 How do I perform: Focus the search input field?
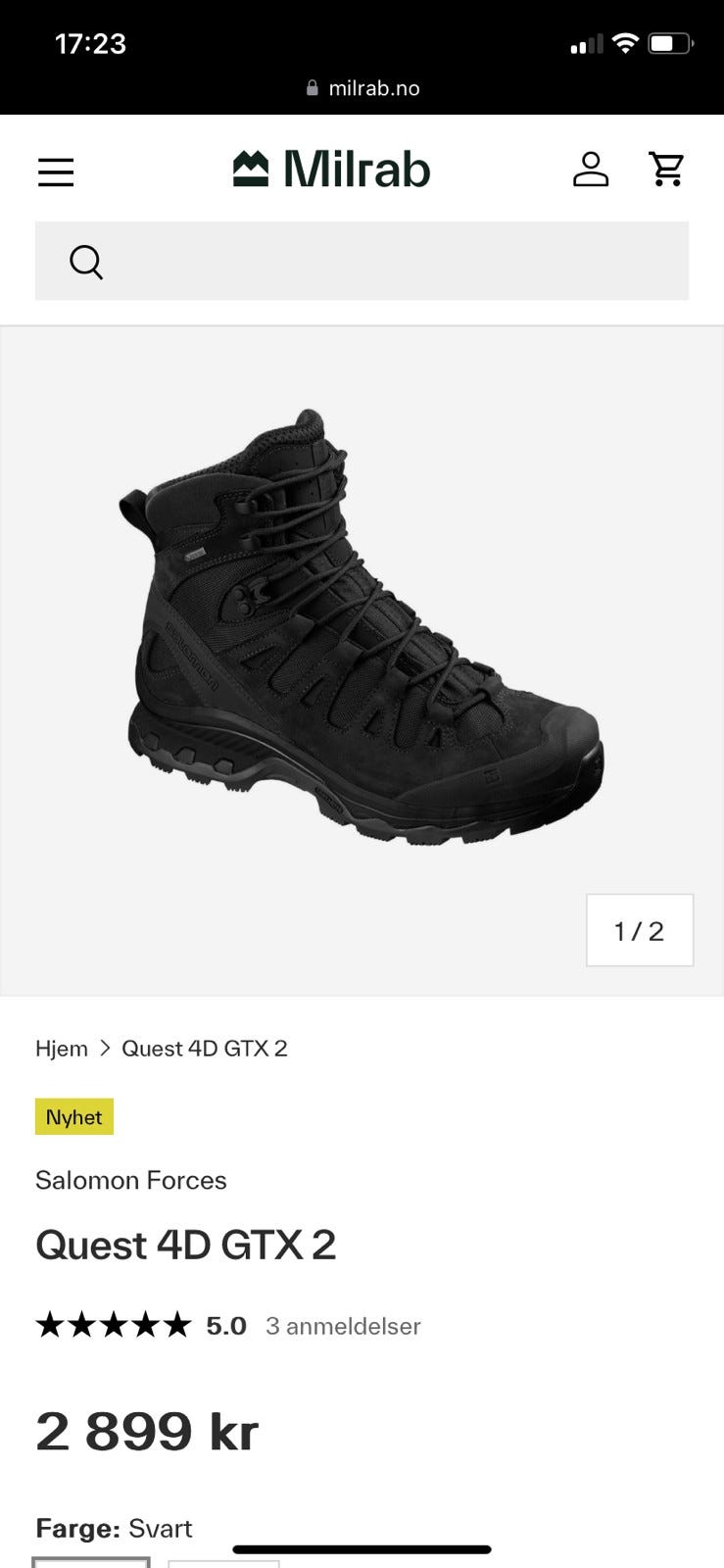pyautogui.click(x=362, y=261)
